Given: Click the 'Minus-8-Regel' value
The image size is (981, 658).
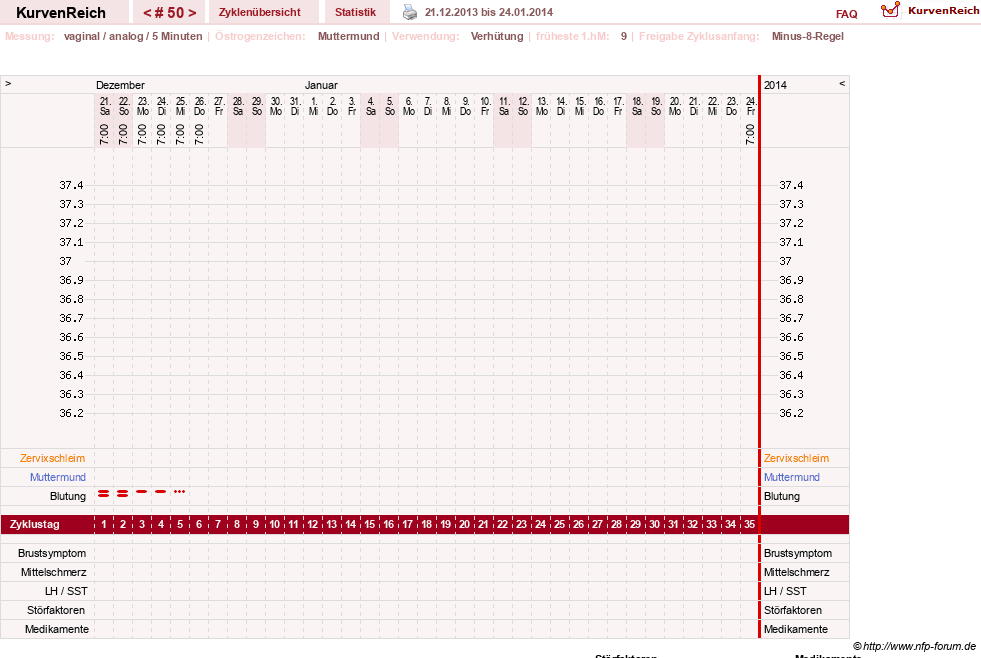Looking at the screenshot, I should click(808, 36).
